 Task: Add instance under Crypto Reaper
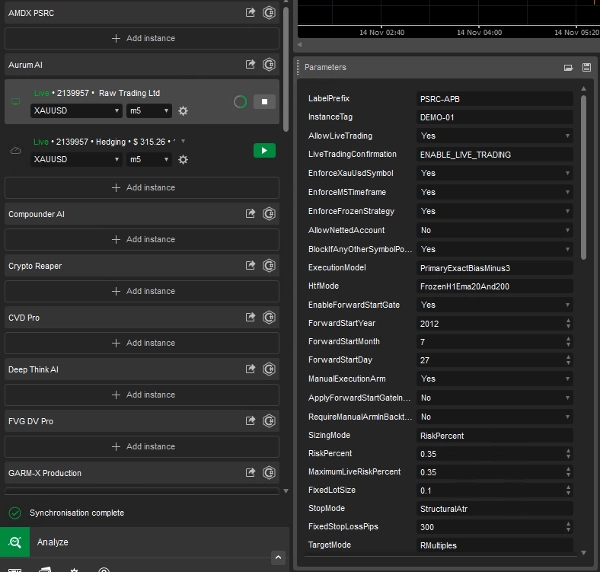pyautogui.click(x=142, y=291)
